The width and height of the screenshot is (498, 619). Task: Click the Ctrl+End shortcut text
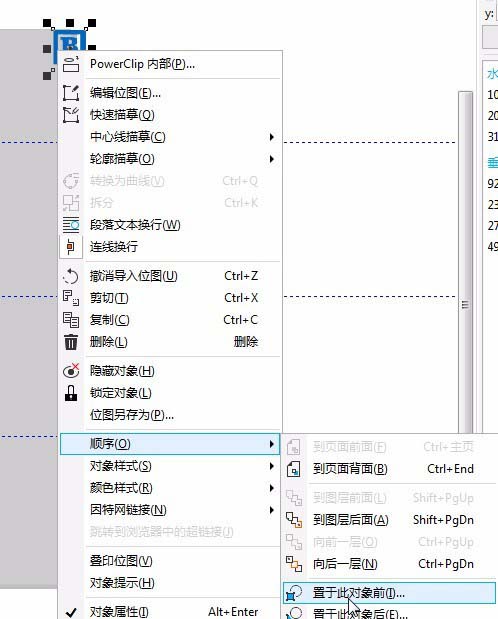450,469
